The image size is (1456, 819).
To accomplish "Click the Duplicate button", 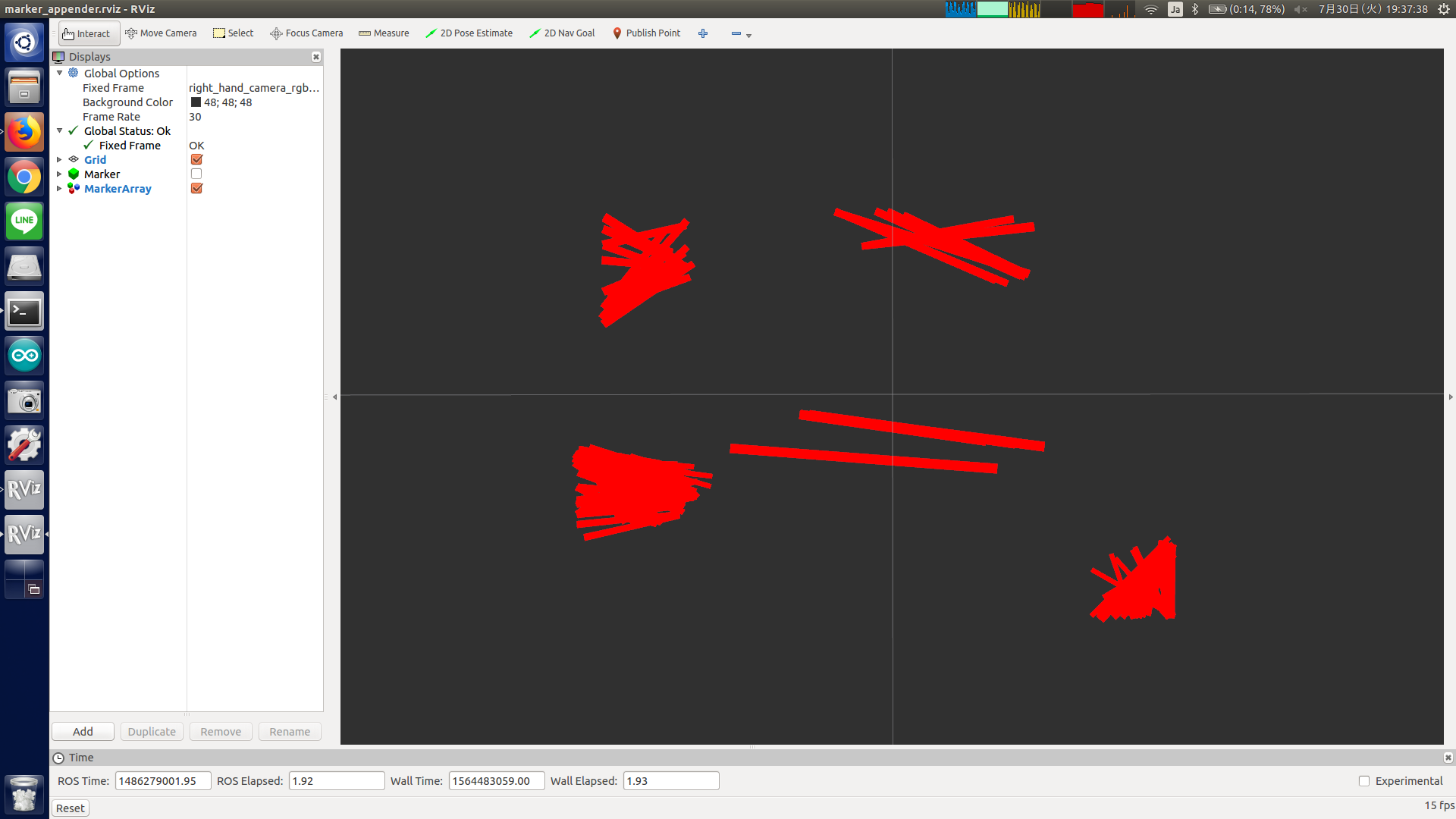I will point(152,732).
